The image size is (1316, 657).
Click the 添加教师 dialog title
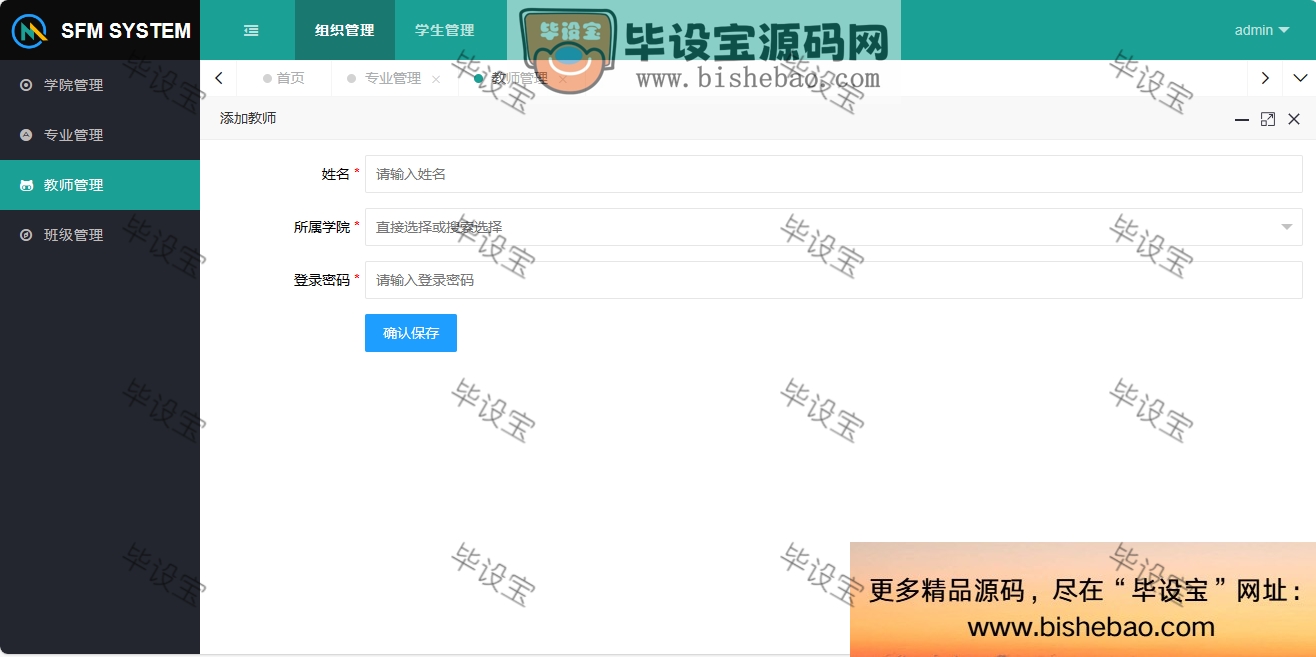click(x=248, y=118)
